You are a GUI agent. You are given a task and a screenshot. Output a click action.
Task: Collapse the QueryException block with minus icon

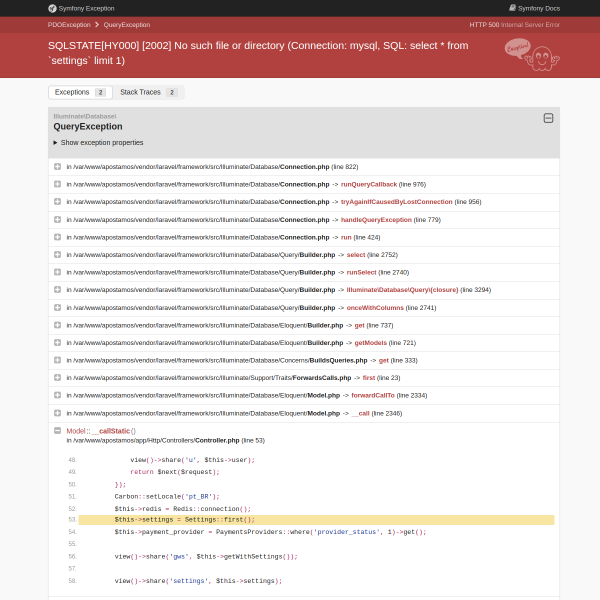tap(548, 118)
